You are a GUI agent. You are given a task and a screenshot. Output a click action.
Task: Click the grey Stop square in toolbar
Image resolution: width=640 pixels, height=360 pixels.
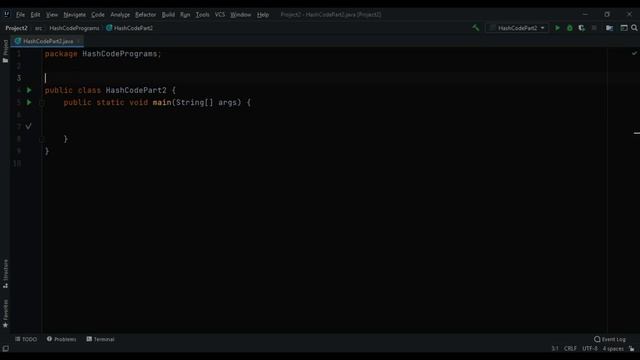click(x=594, y=28)
